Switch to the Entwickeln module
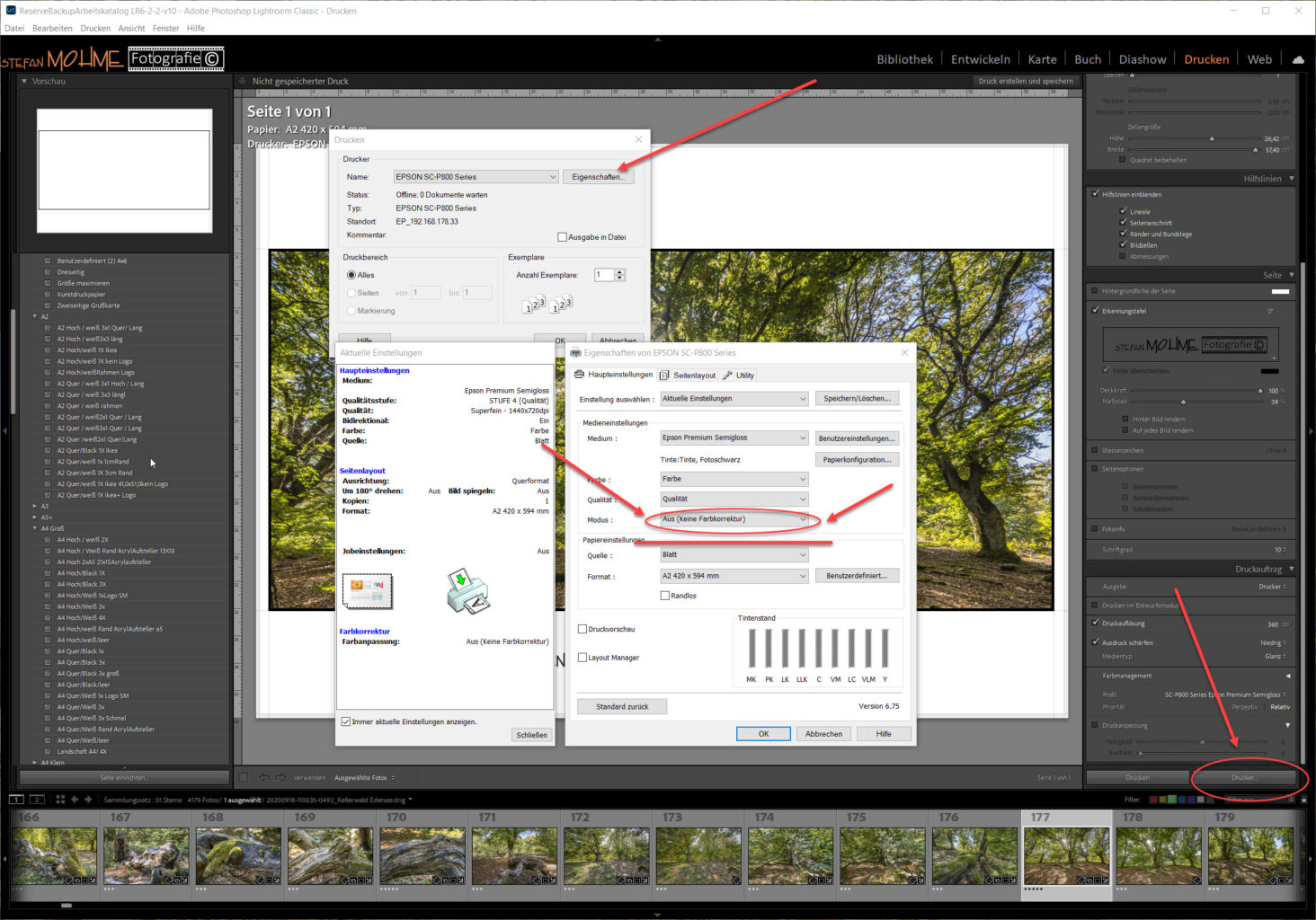Screen dimensions: 1316x920 [x=981, y=59]
